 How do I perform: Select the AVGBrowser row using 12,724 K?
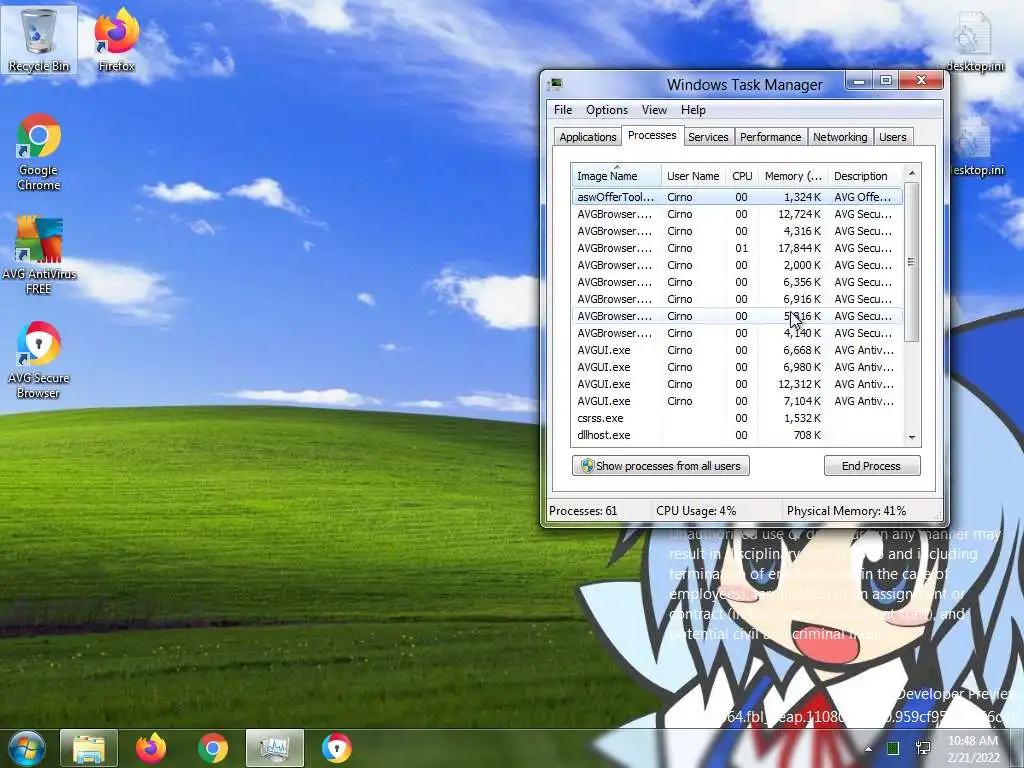click(737, 214)
